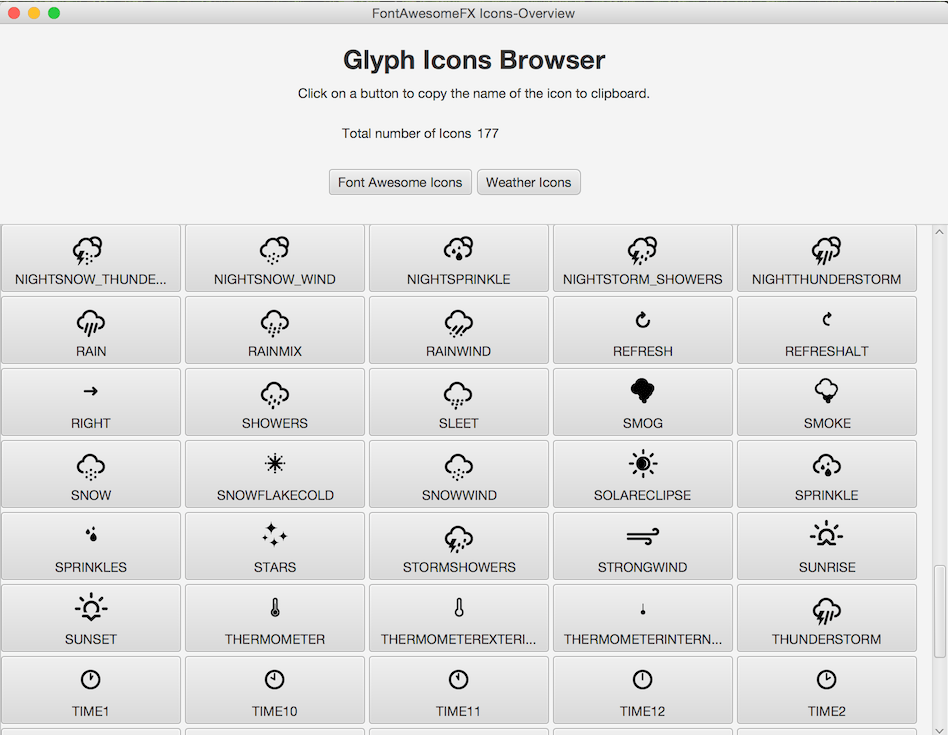
Task: Pick the SPRINKLES droplets icon
Action: 91,534
